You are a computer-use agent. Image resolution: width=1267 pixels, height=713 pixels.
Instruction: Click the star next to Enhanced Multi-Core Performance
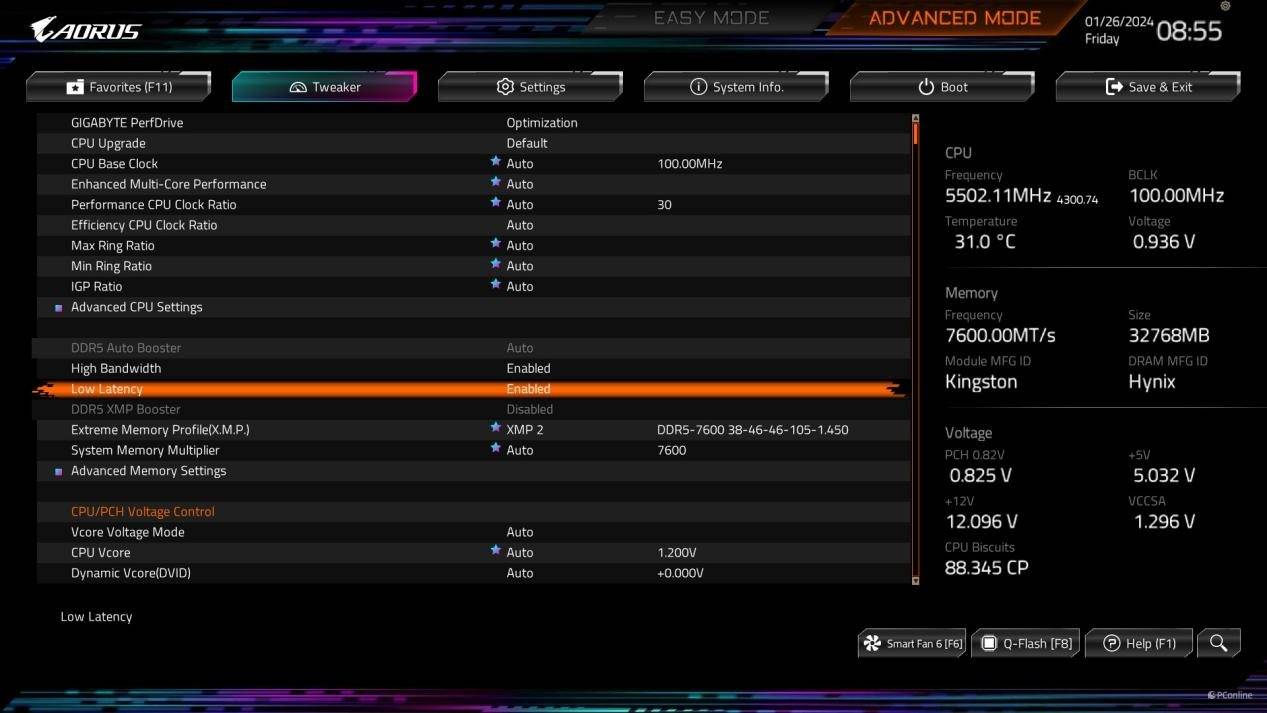click(495, 182)
